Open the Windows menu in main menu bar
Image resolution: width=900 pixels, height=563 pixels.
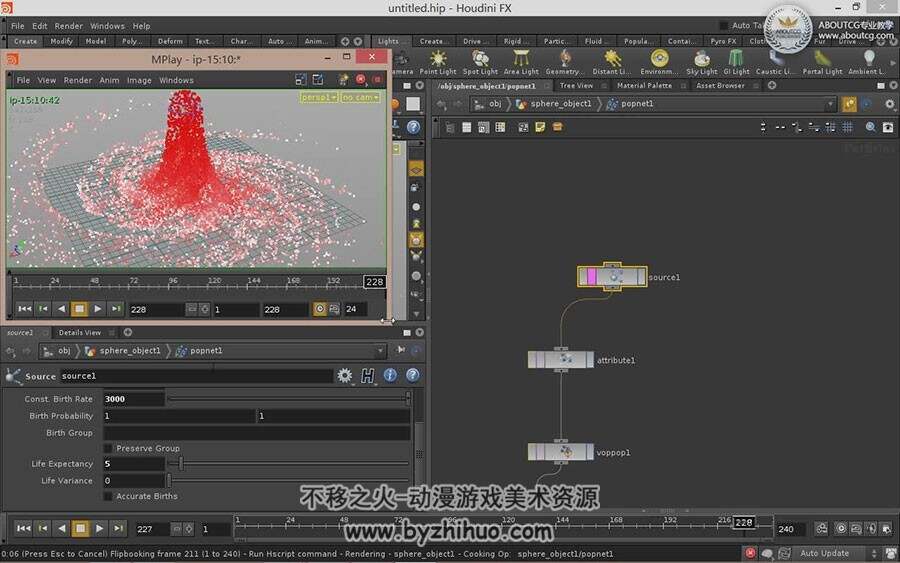pyautogui.click(x=107, y=26)
